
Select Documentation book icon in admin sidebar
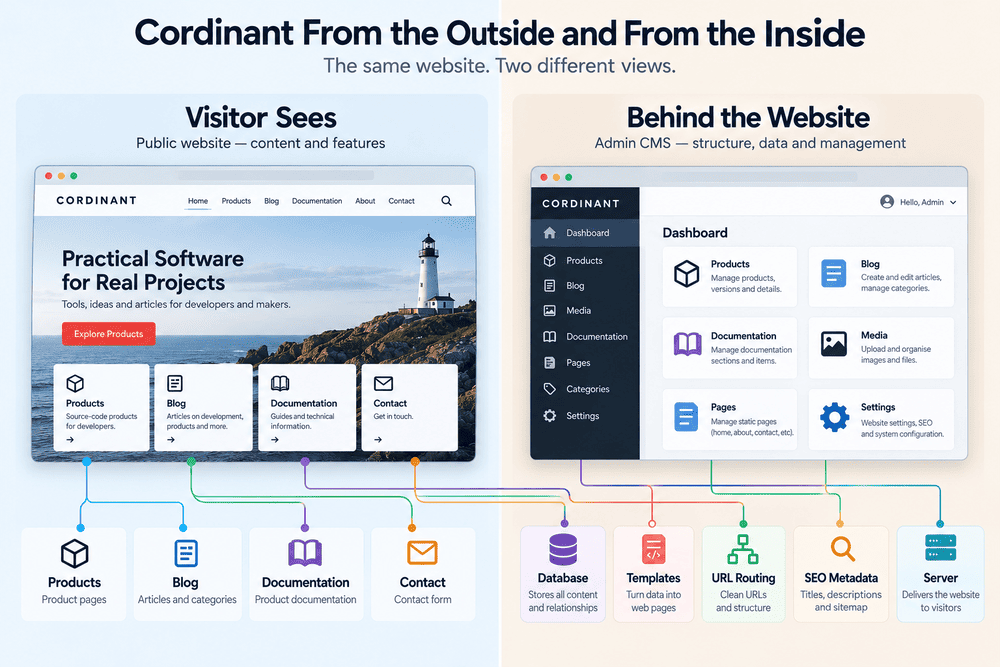(550, 337)
